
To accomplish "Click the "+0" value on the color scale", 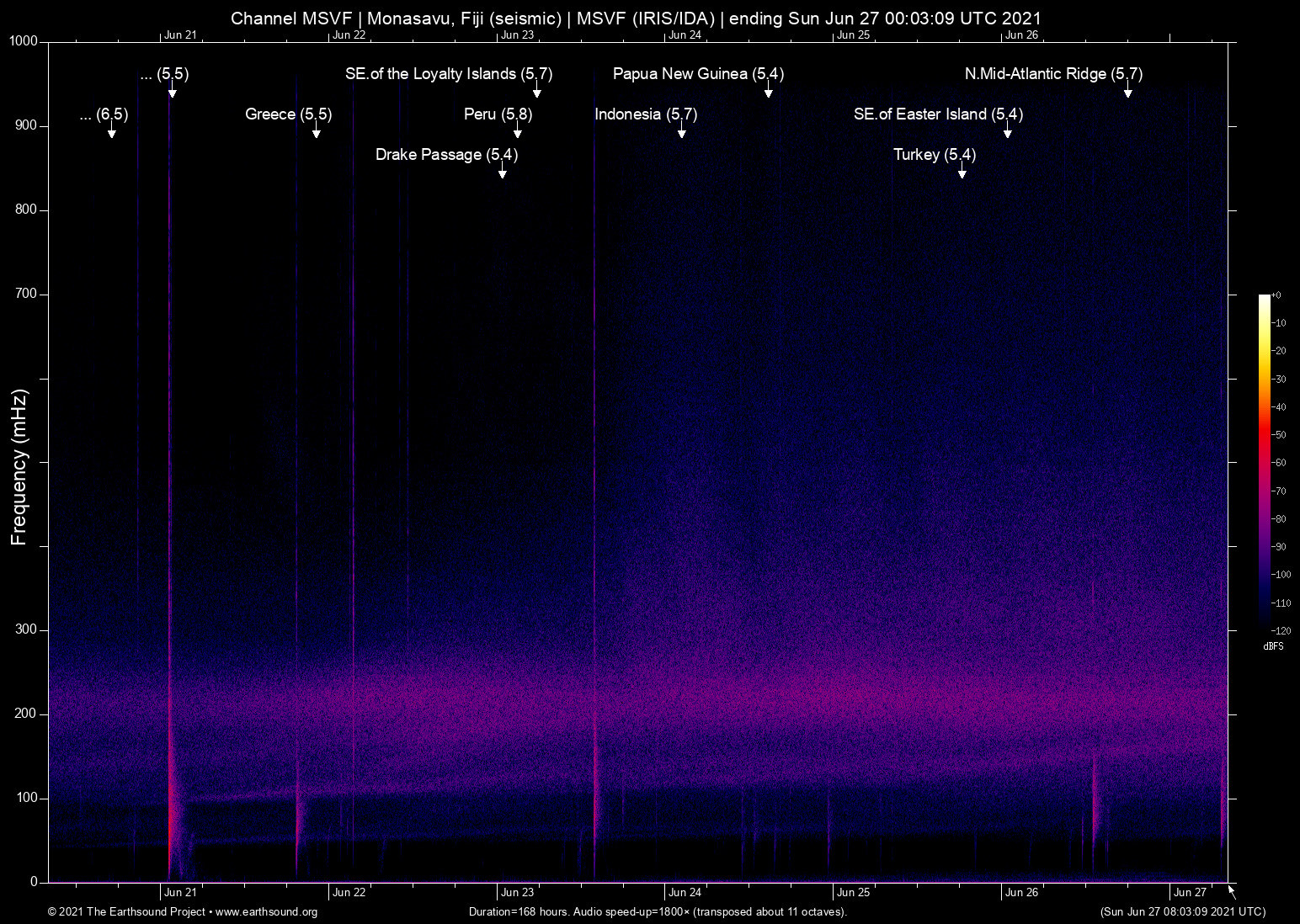I will point(1276,295).
